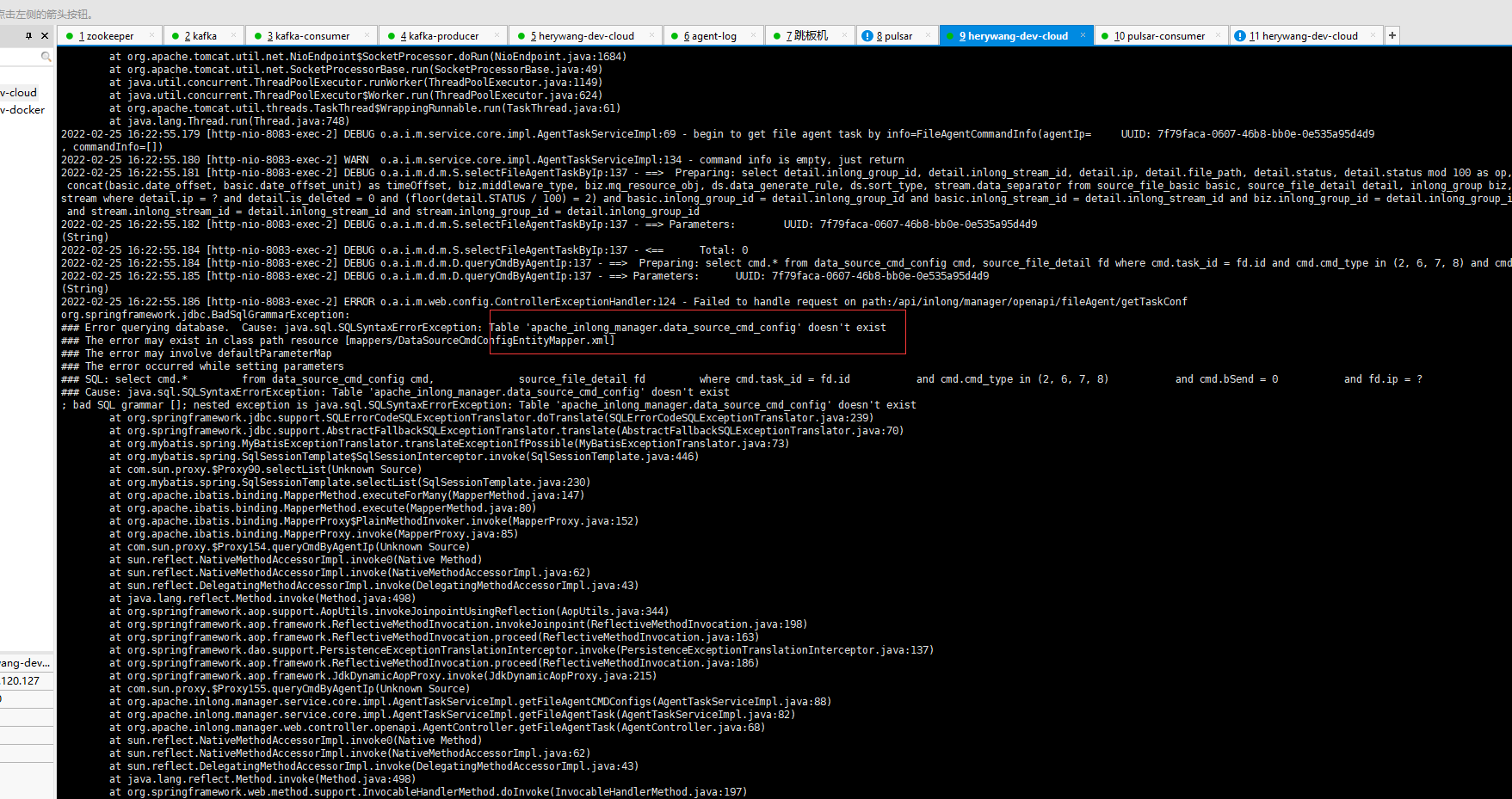Select the 5 herywang-dev-cloud tab

click(585, 36)
